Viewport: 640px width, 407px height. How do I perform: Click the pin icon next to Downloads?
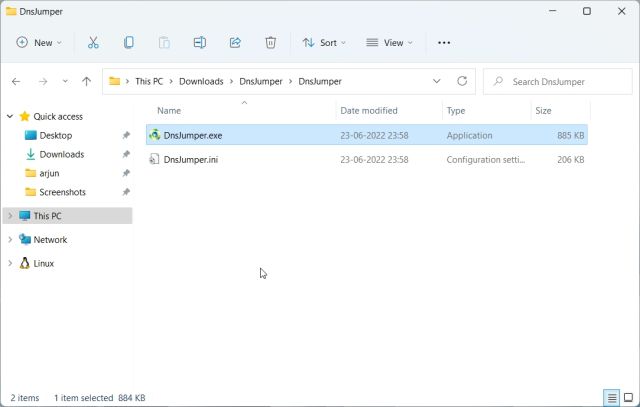(126, 154)
